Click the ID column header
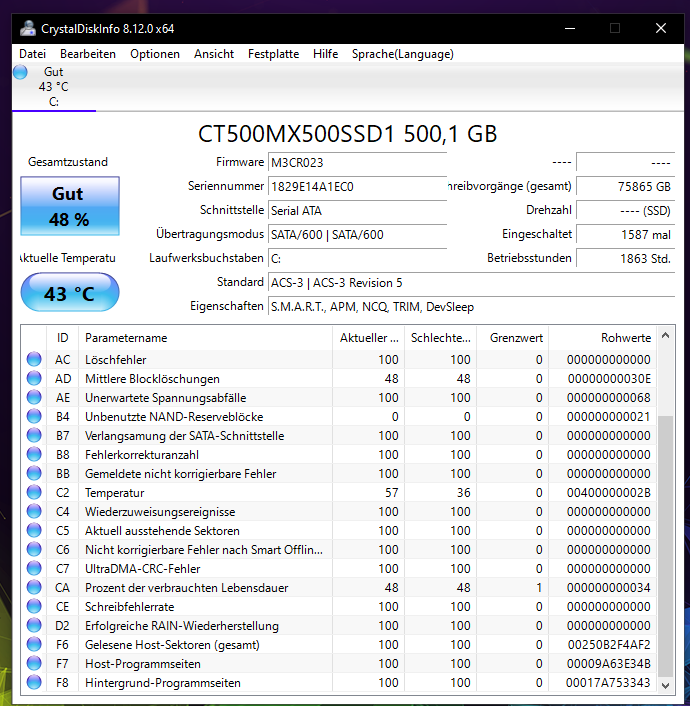This screenshot has height=706, width=690. click(63, 338)
